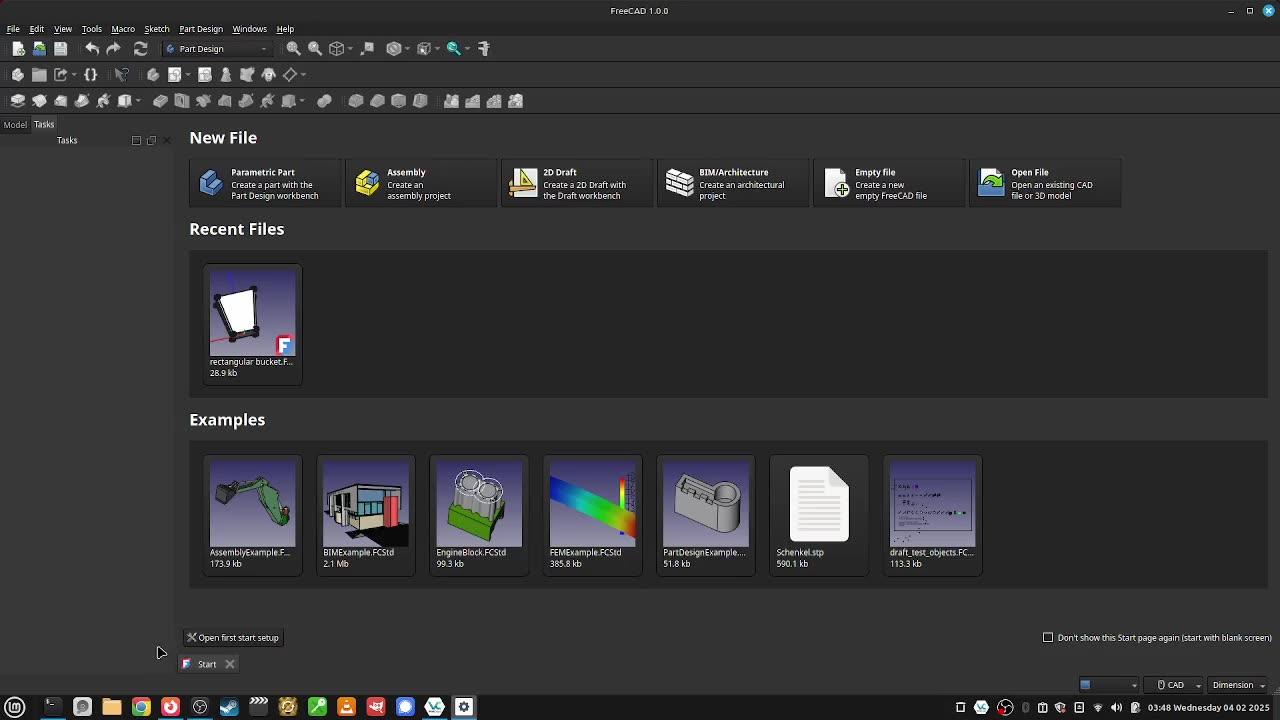Click the Clone sheep icon
1280x720 pixels.
[x=269, y=74]
